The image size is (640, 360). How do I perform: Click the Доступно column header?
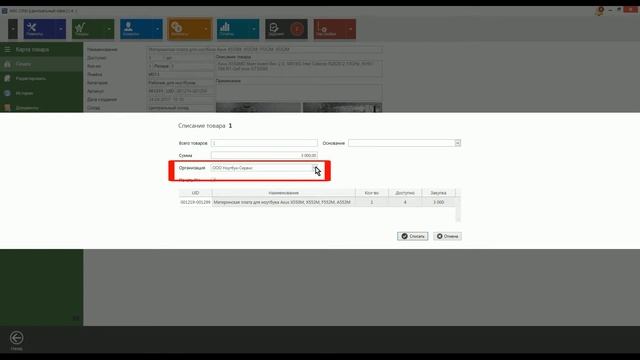(x=405, y=193)
